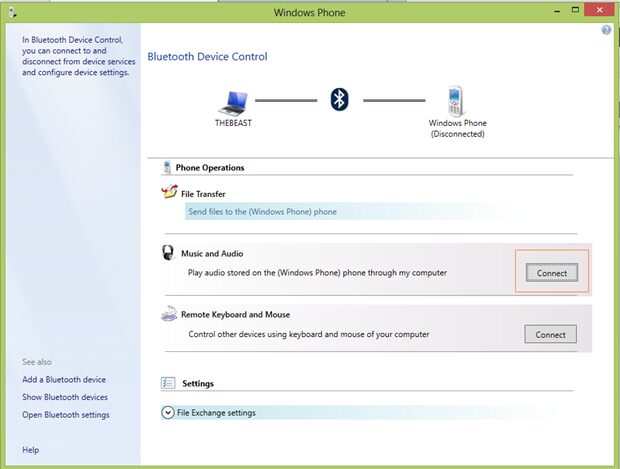
Task: Click the Windows Phone device icon
Action: (456, 100)
